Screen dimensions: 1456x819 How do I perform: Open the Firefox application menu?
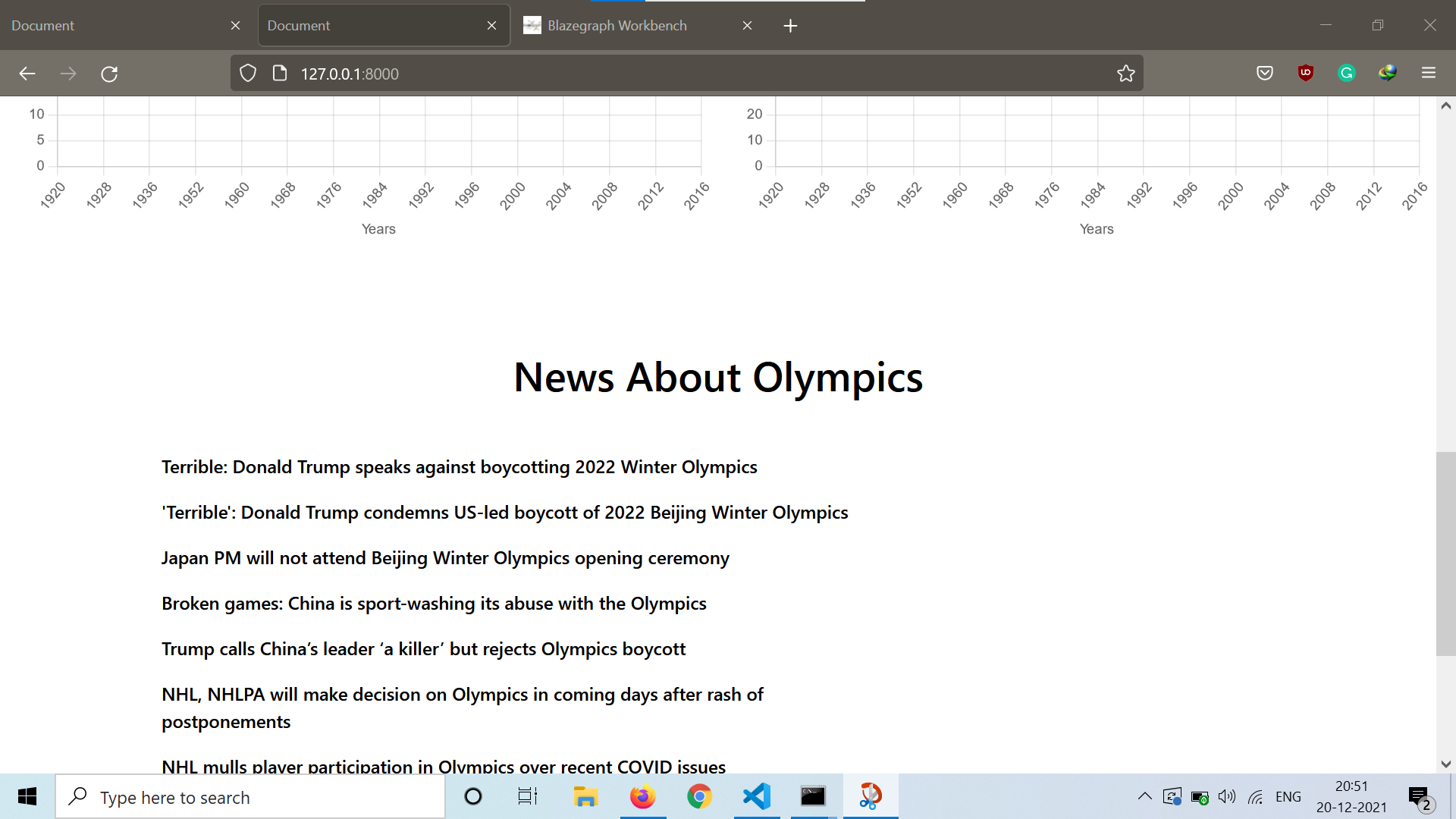click(x=1429, y=74)
